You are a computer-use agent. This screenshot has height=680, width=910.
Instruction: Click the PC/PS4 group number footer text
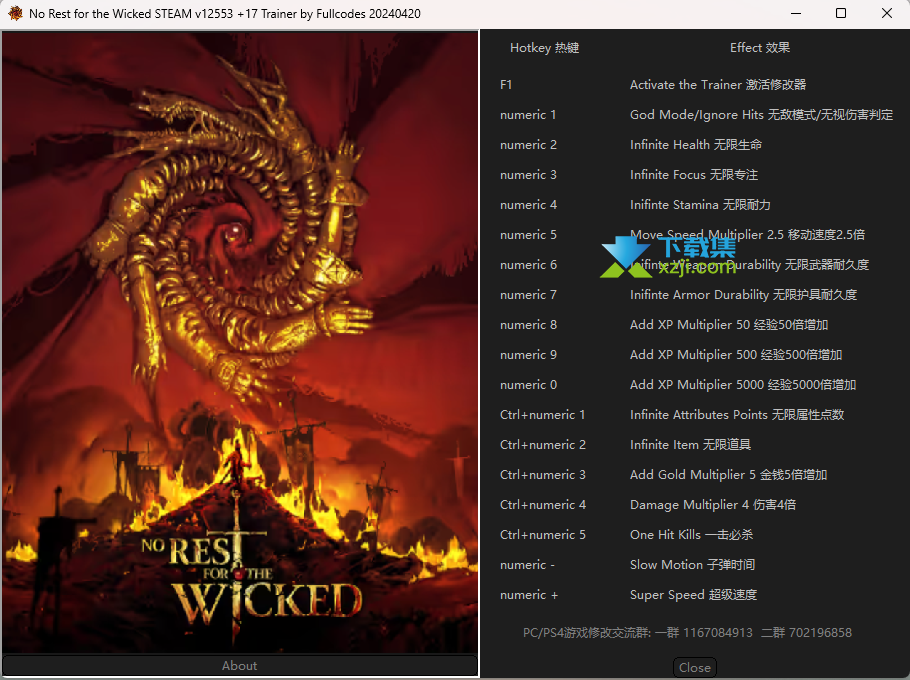(x=687, y=632)
